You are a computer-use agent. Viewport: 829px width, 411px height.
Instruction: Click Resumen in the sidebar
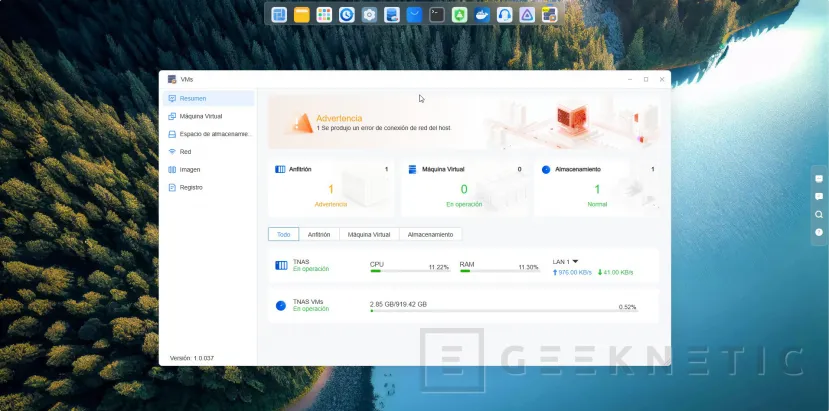tap(192, 98)
